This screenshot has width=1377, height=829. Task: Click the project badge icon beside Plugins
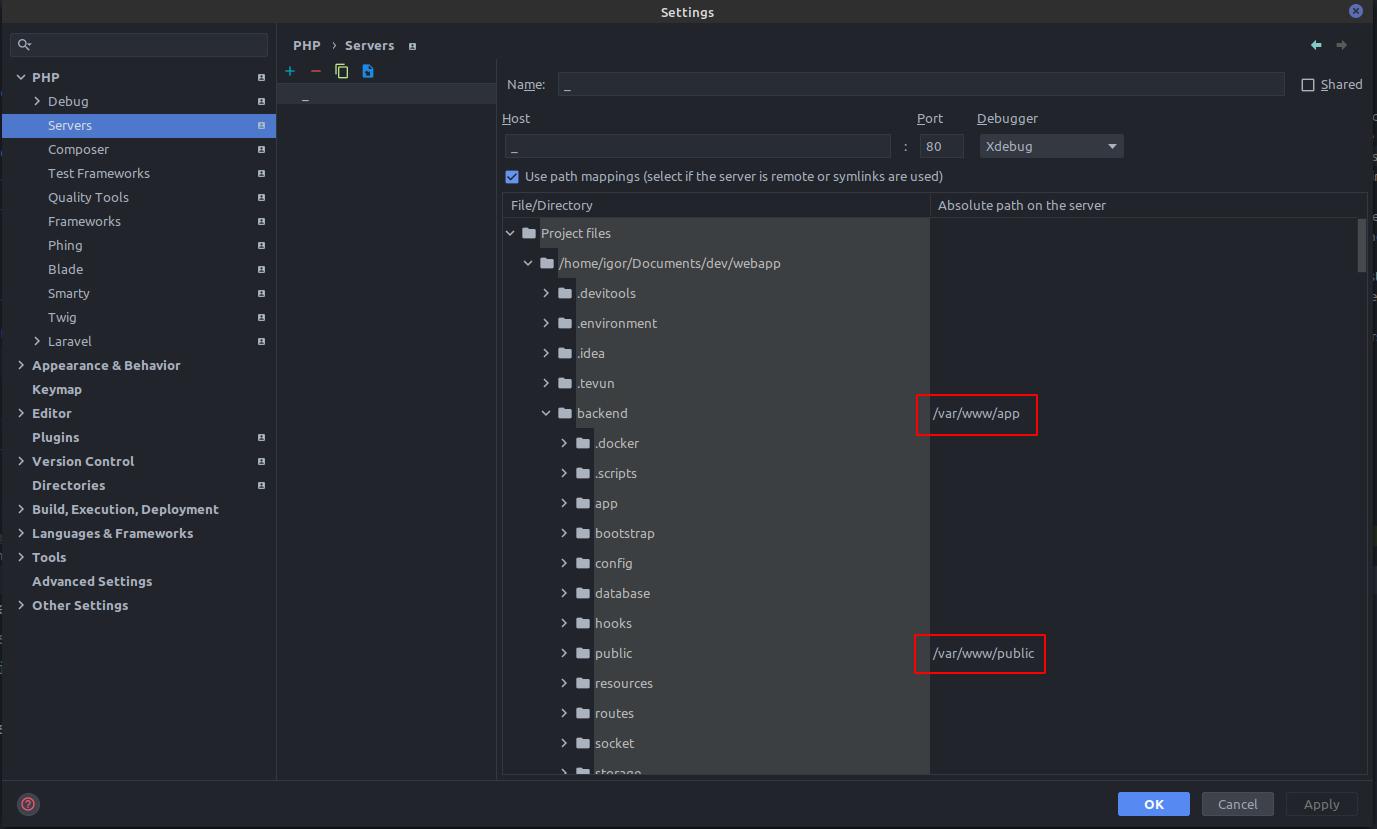click(261, 438)
